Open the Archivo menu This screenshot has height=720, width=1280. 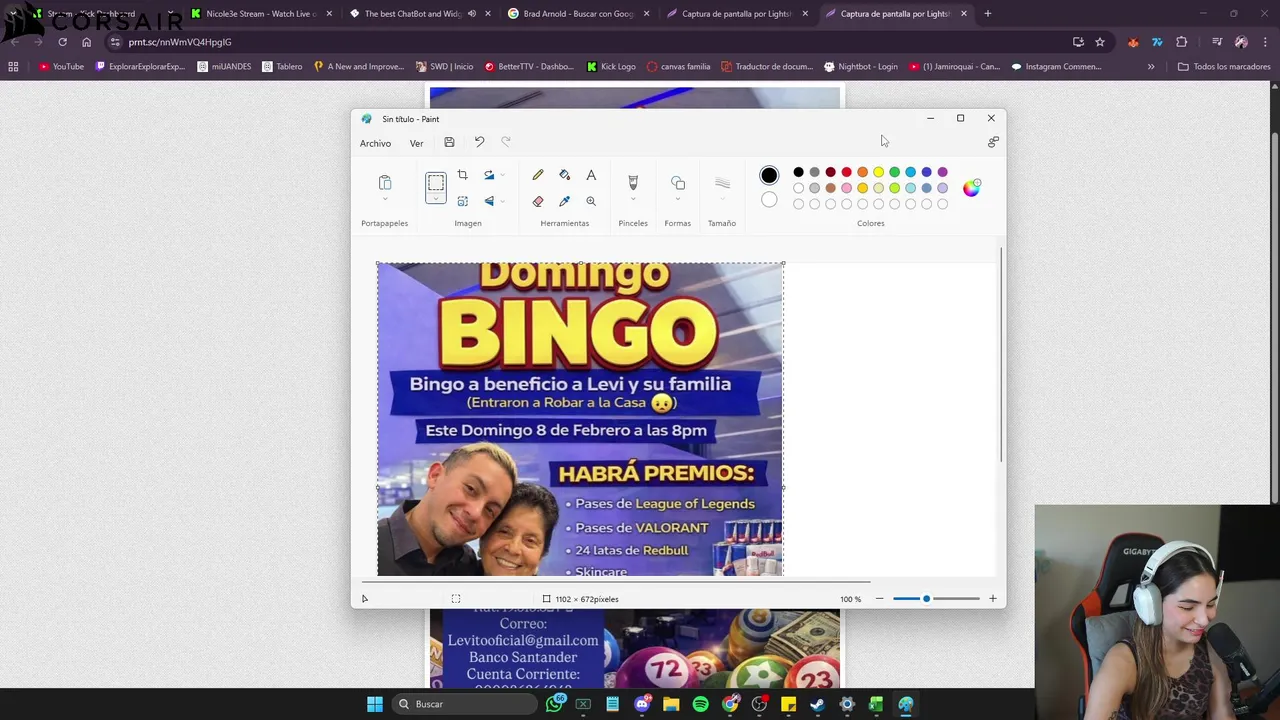pos(375,143)
